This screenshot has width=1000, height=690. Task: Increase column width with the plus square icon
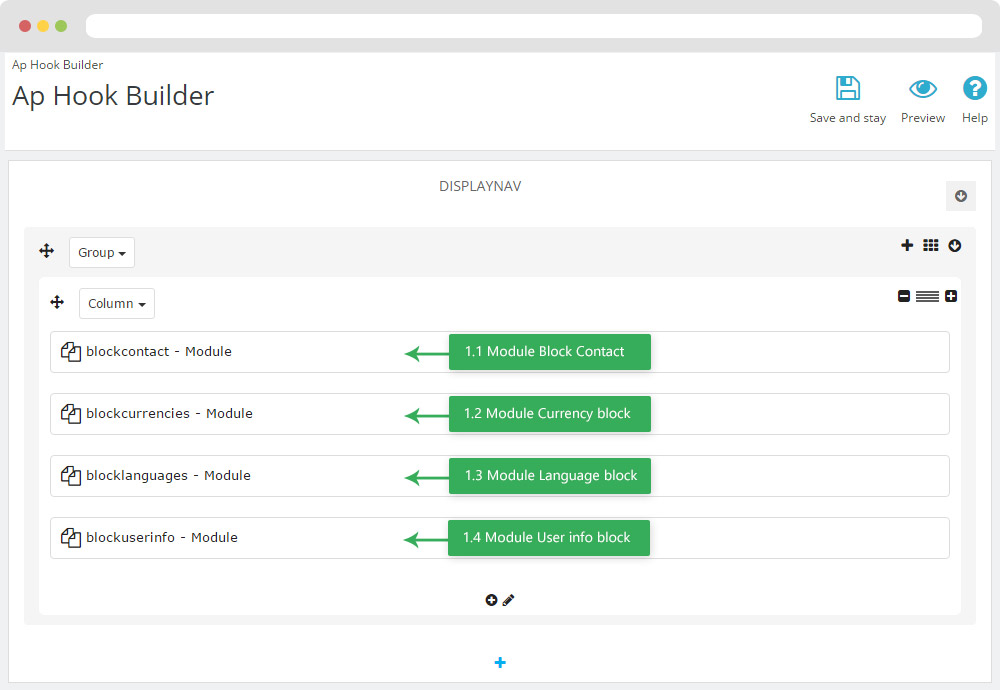point(951,296)
